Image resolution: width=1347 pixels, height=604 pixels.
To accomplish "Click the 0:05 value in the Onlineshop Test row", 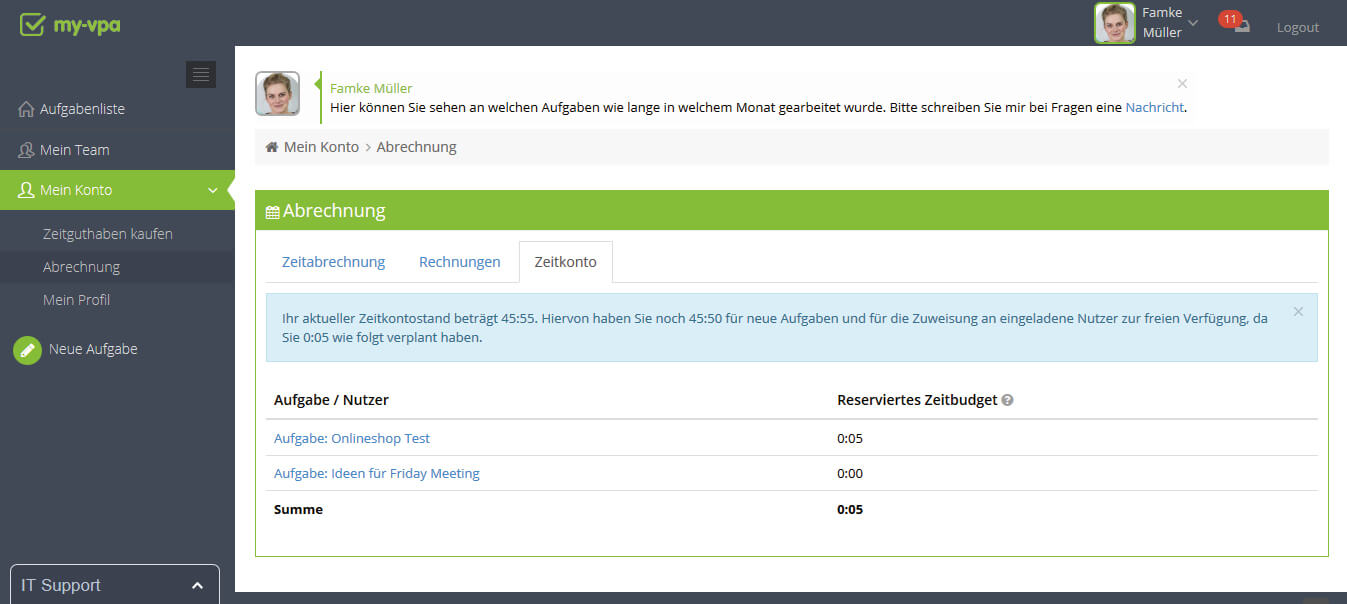I will 850,438.
